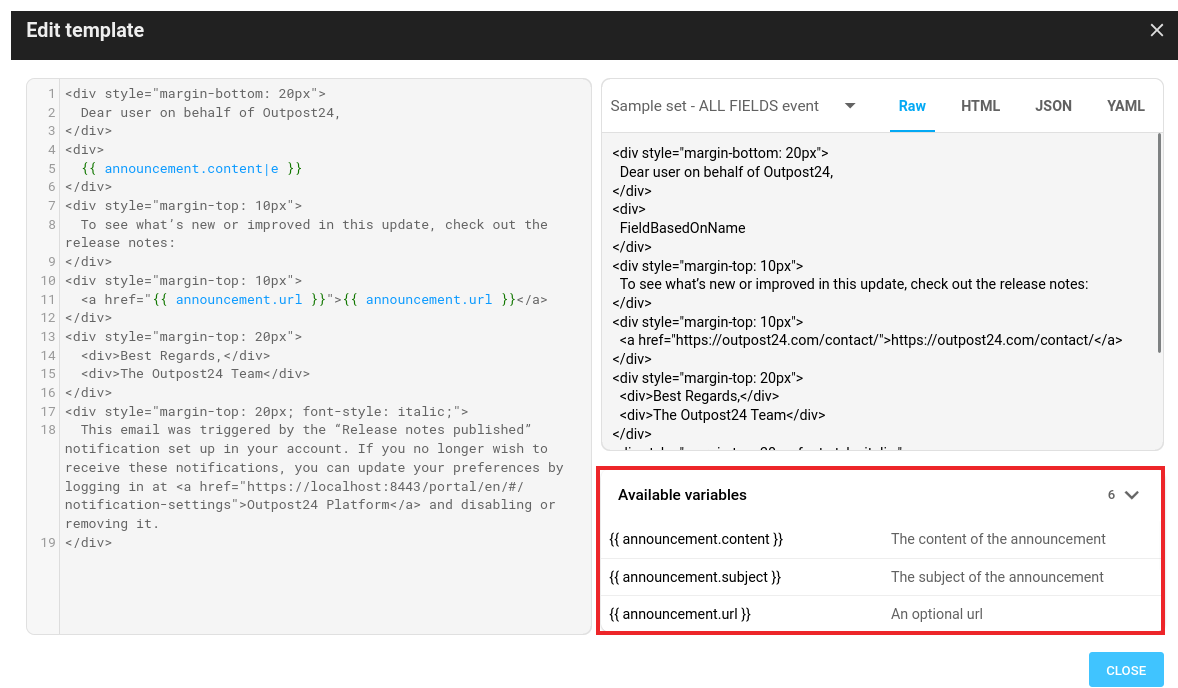This screenshot has width=1178, height=688.
Task: Click the Available variables header
Action: (682, 495)
